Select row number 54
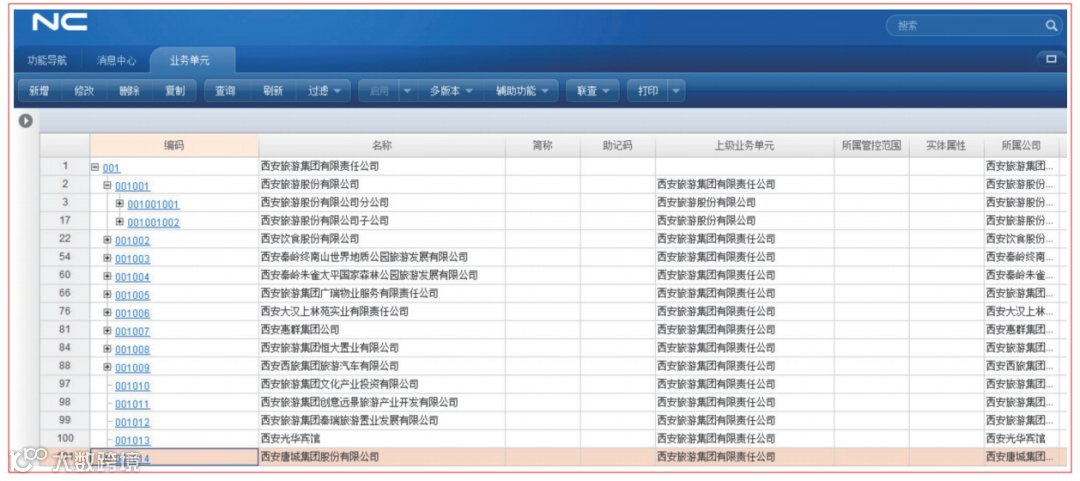 click(x=65, y=257)
